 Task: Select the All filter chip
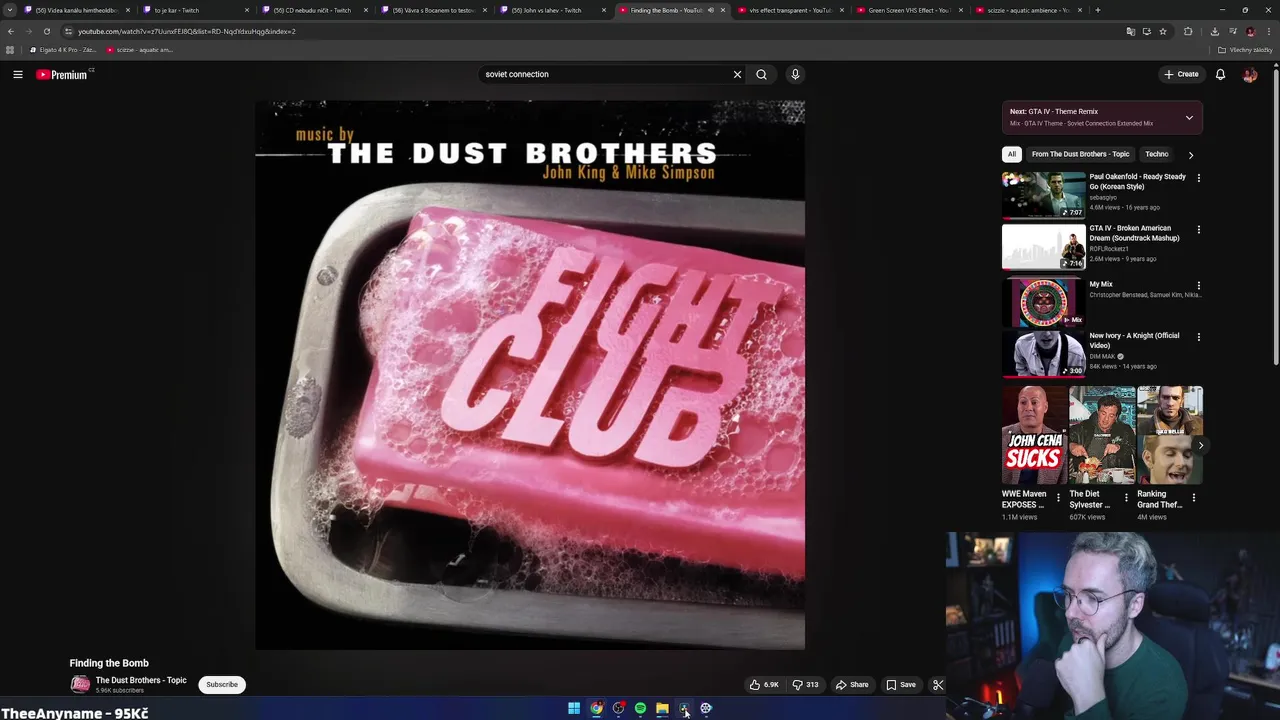[1011, 154]
